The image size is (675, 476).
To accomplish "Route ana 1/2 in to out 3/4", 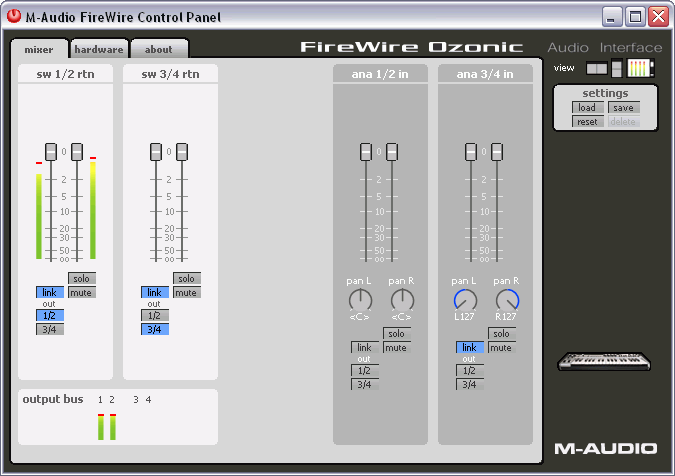I will 365,384.
